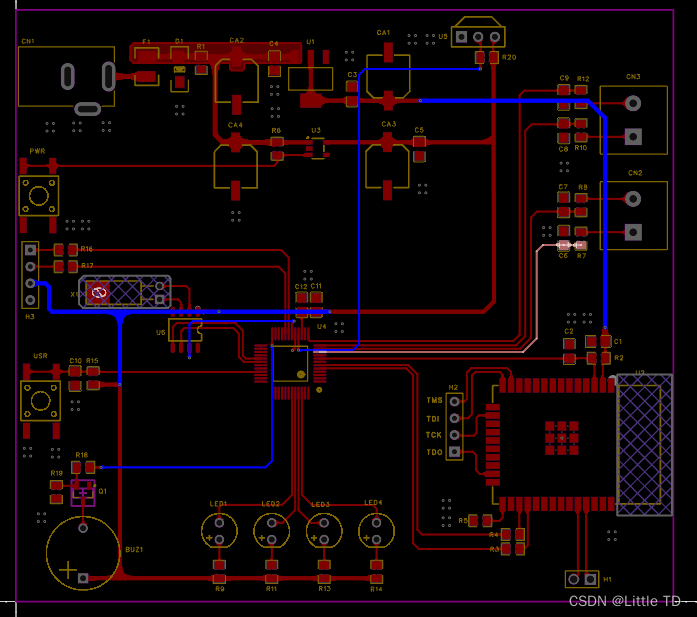697x617 pixels.
Task: Select the LED4 footprint
Action: pos(377,531)
